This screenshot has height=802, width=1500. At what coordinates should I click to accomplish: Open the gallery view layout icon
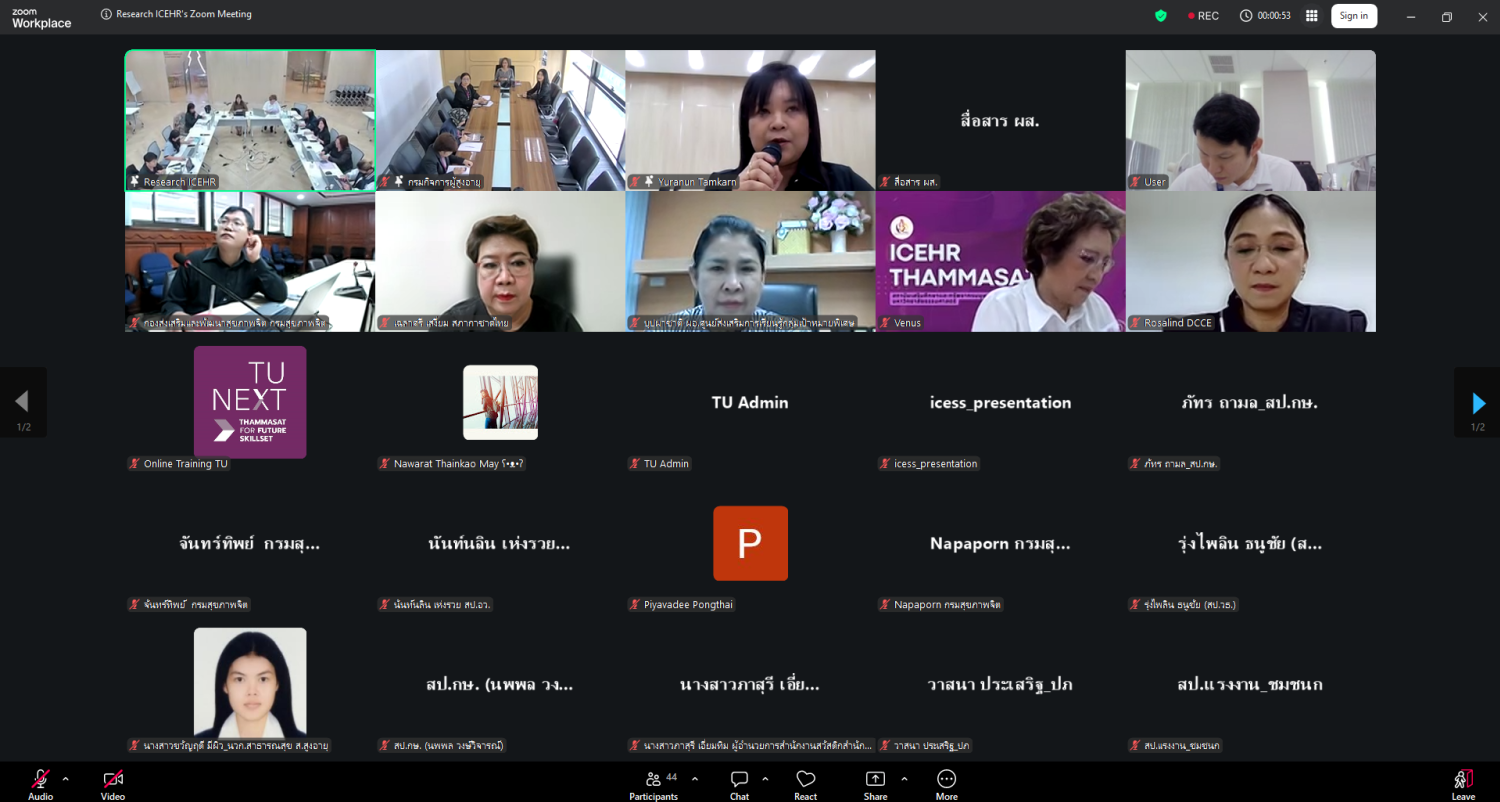tap(1311, 16)
